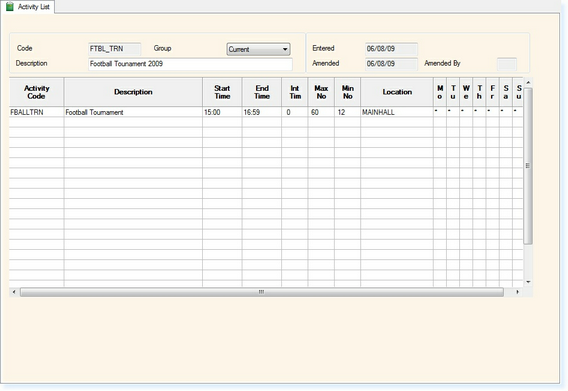Image resolution: width=568 pixels, height=391 pixels.
Task: Select the MAINHALL location cell
Action: coord(397,112)
